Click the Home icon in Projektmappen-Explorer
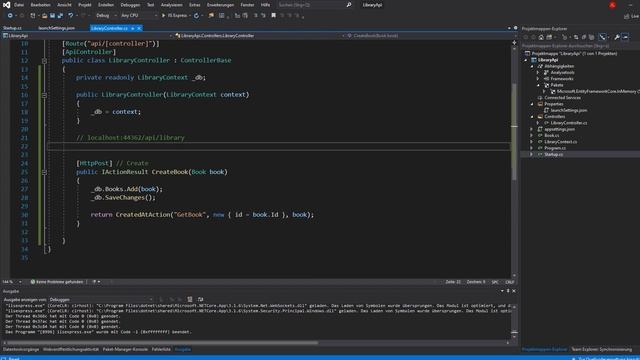The height and width of the screenshot is (360, 640). 541,37
